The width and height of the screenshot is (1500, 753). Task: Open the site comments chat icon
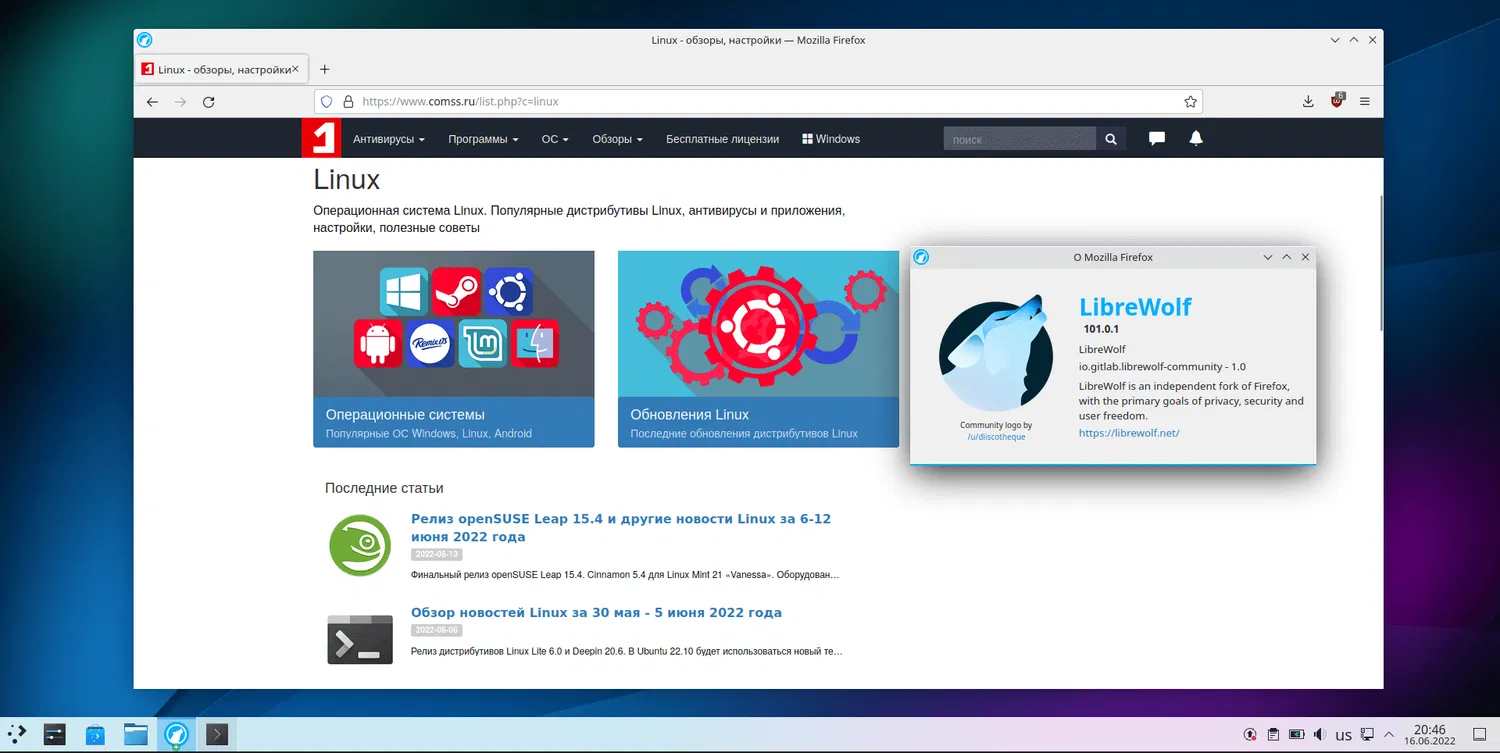pyautogui.click(x=1157, y=139)
